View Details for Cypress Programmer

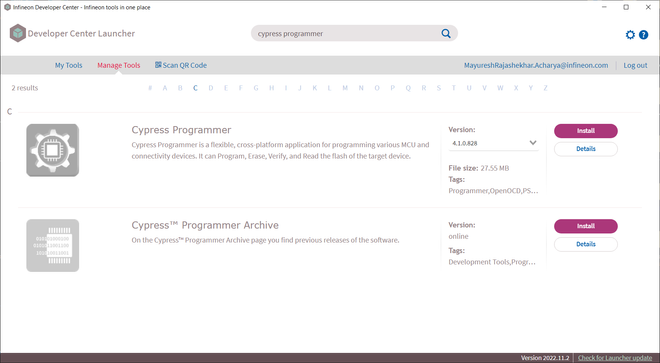tap(585, 149)
